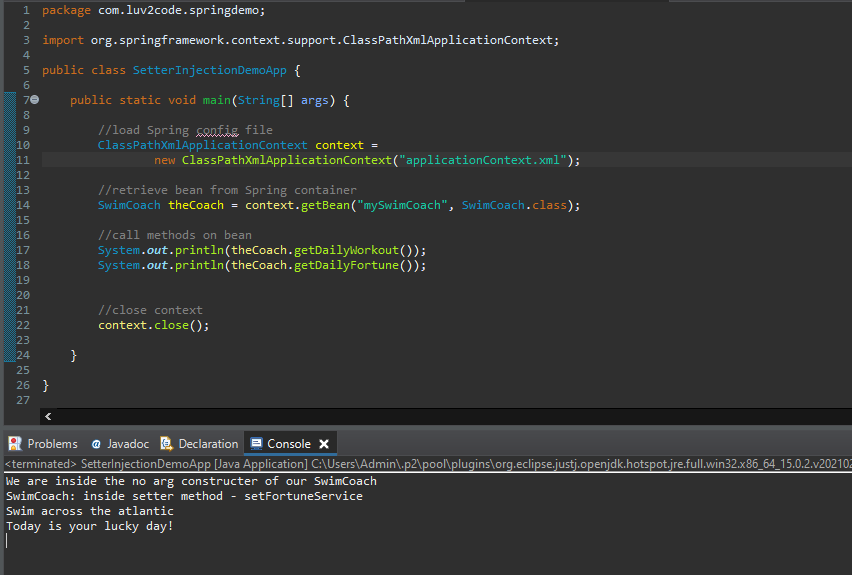
Task: Click the package declaration on line 1
Action: [154, 10]
